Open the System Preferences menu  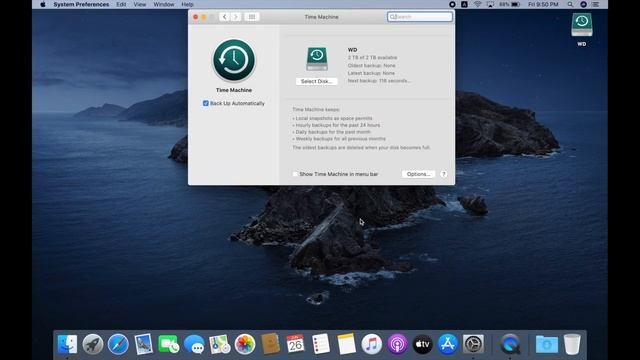(81, 4)
